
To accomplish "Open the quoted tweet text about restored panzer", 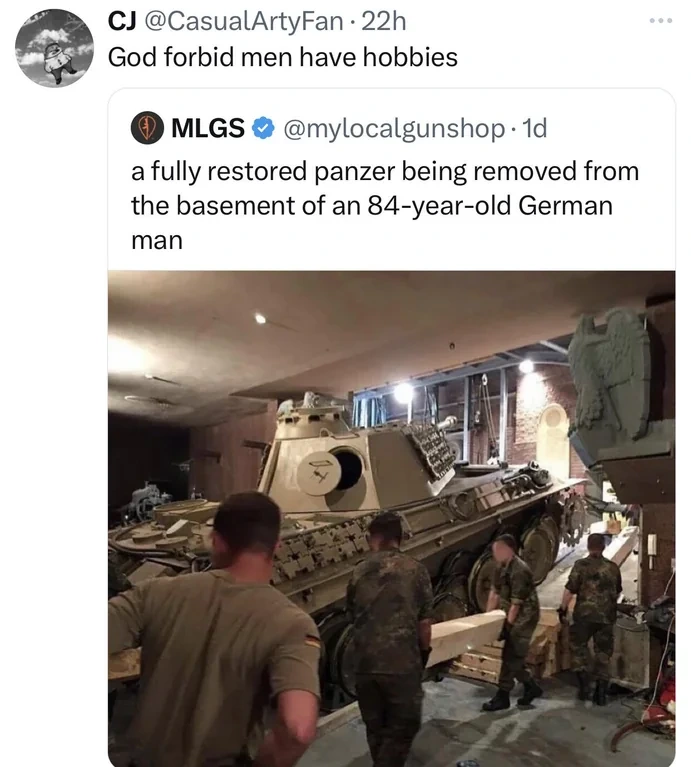I will [385, 205].
